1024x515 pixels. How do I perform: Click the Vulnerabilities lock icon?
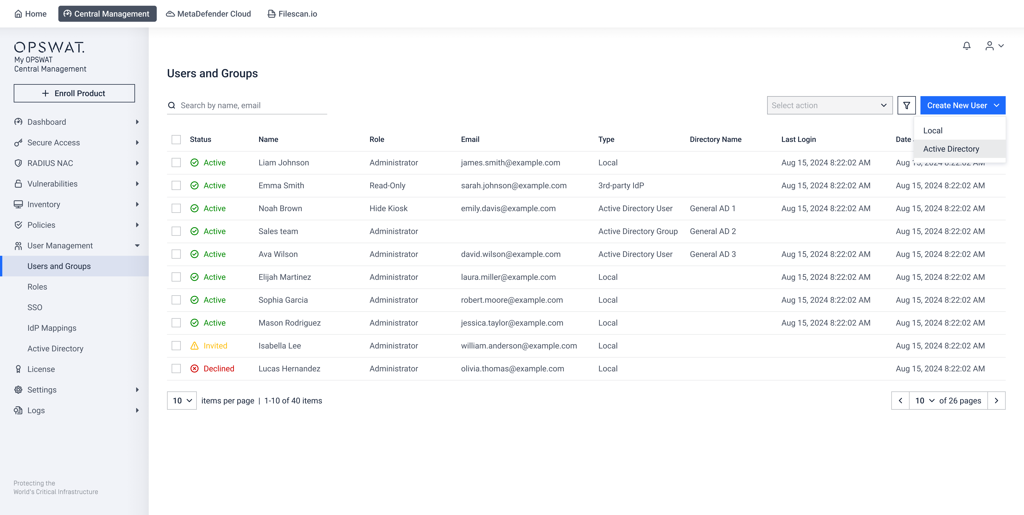tap(18, 184)
